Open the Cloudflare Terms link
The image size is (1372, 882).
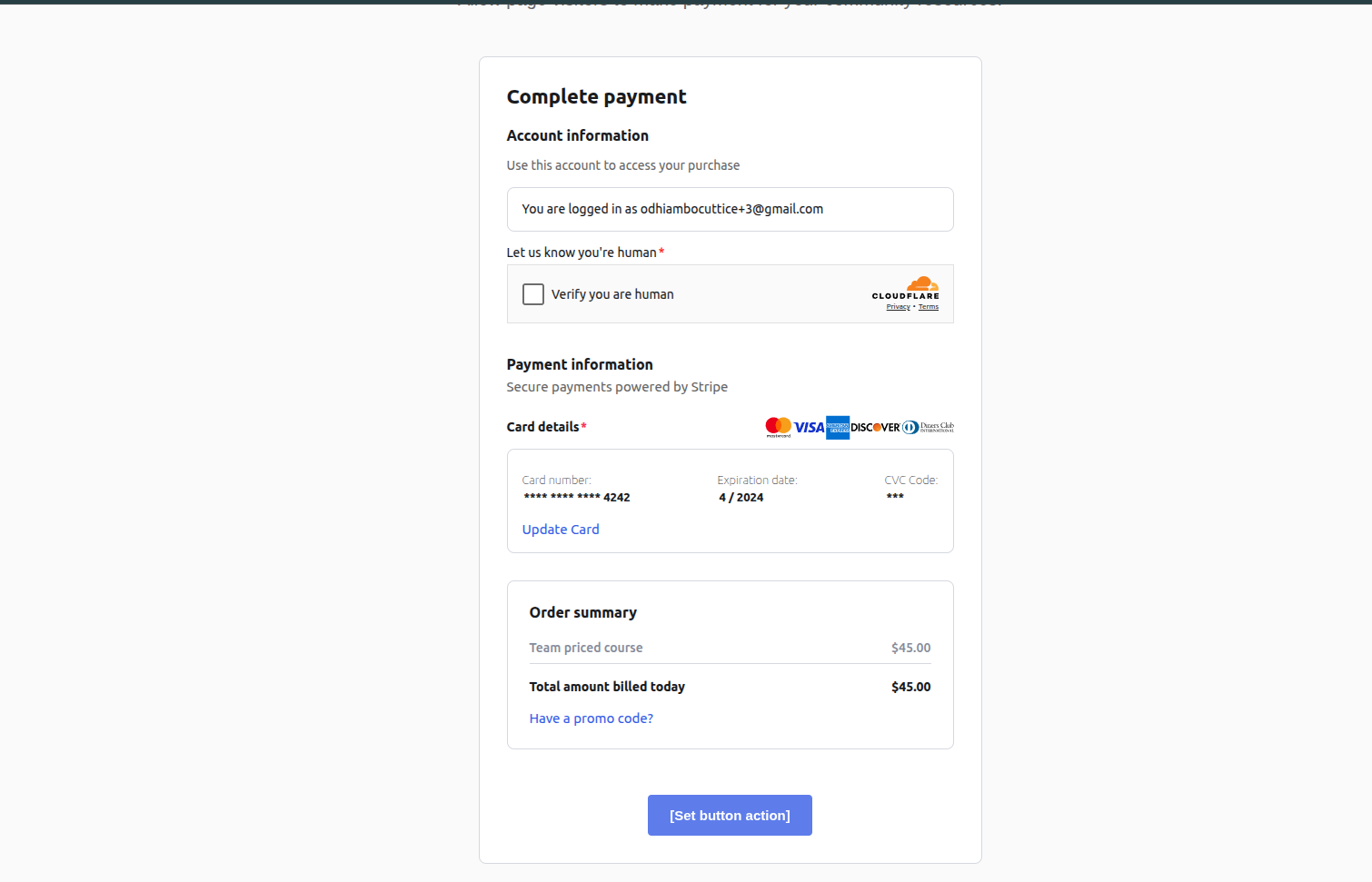[x=929, y=307]
